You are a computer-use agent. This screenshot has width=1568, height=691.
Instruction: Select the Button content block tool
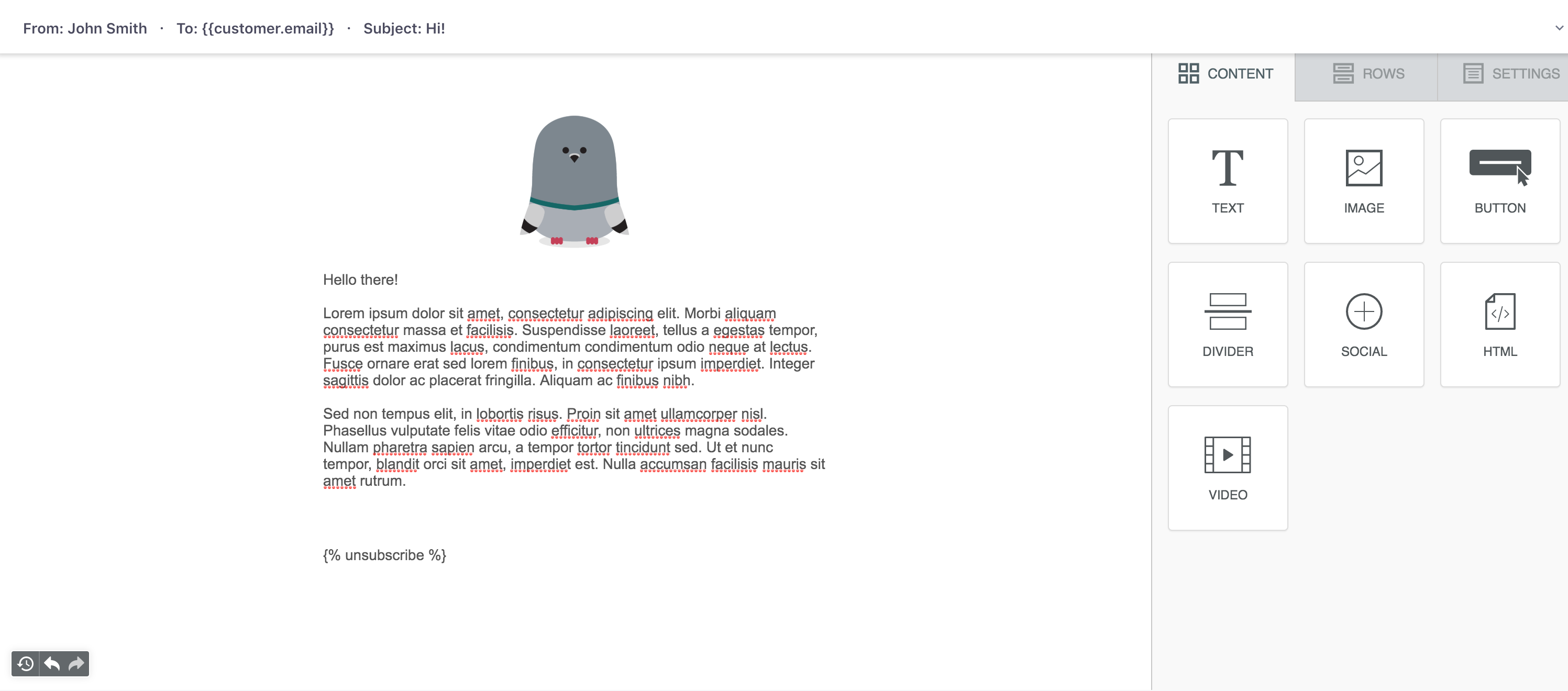(1500, 180)
